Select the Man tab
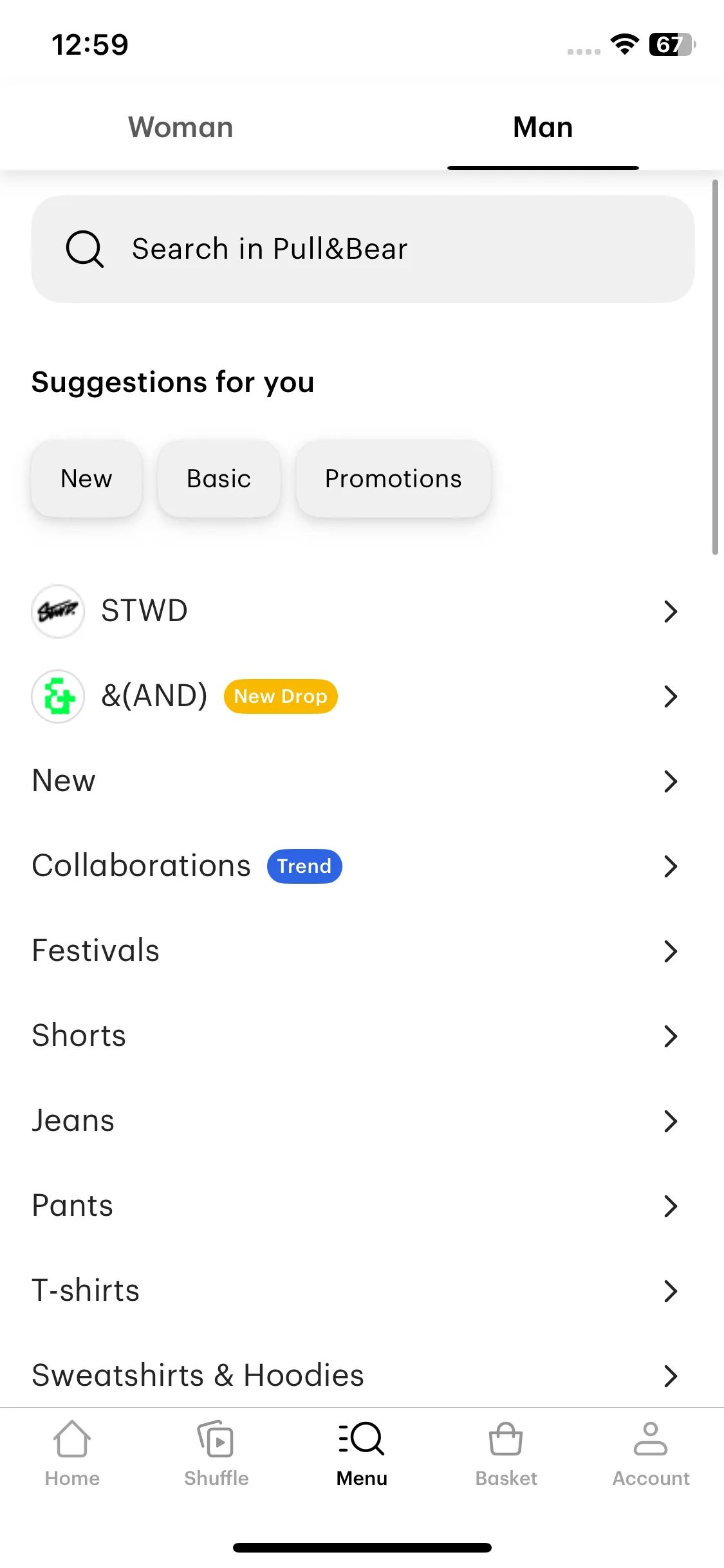 coord(543,127)
